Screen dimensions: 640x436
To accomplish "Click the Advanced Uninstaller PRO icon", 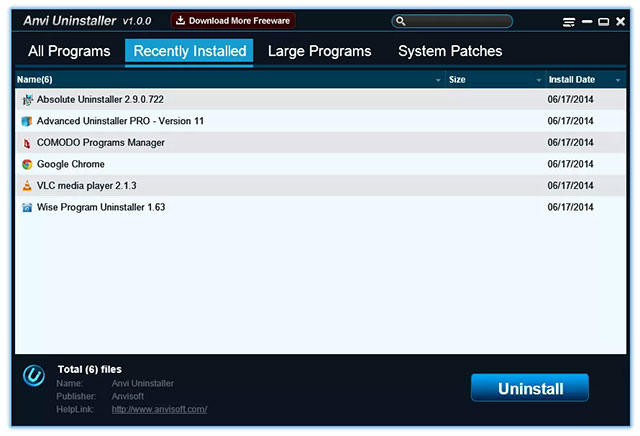I will tap(27, 121).
